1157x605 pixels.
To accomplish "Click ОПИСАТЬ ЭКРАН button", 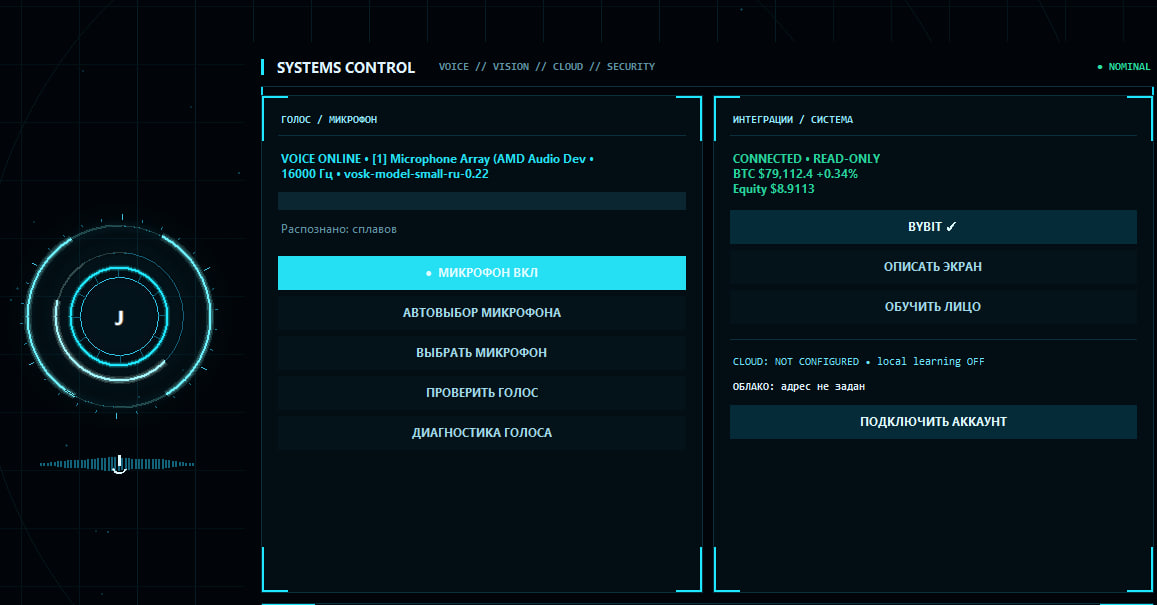I will coord(933,267).
